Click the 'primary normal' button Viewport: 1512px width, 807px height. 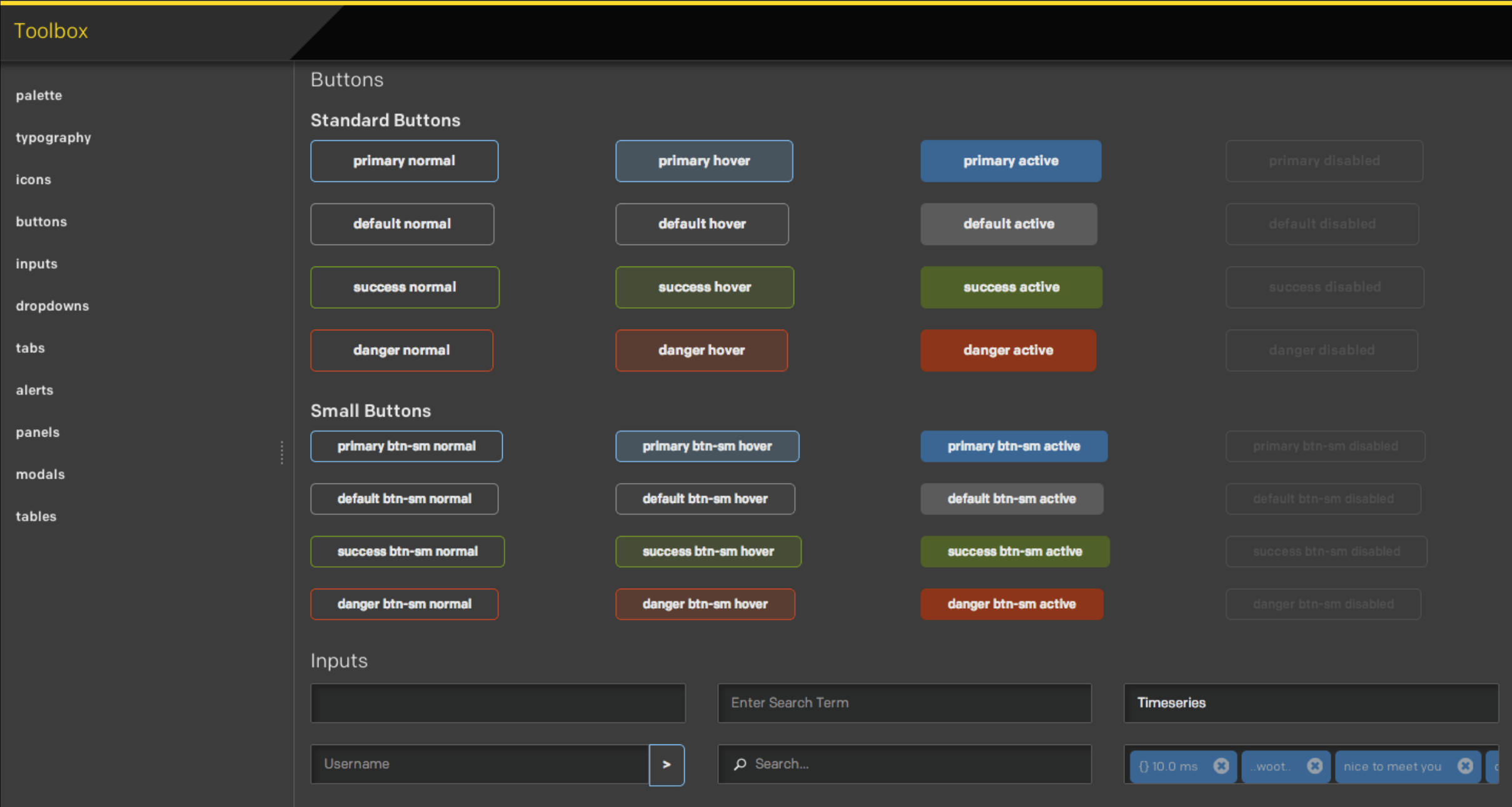(404, 161)
